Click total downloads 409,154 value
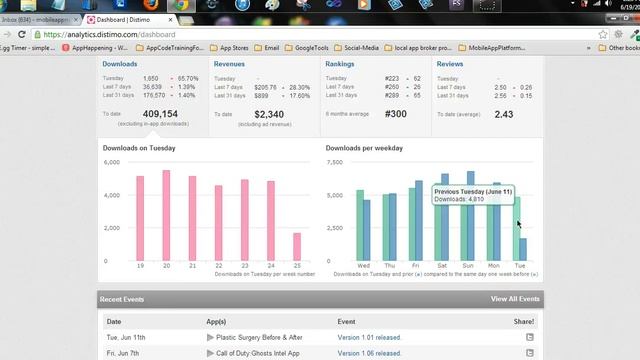Viewport: 640px width, 360px height. point(160,114)
